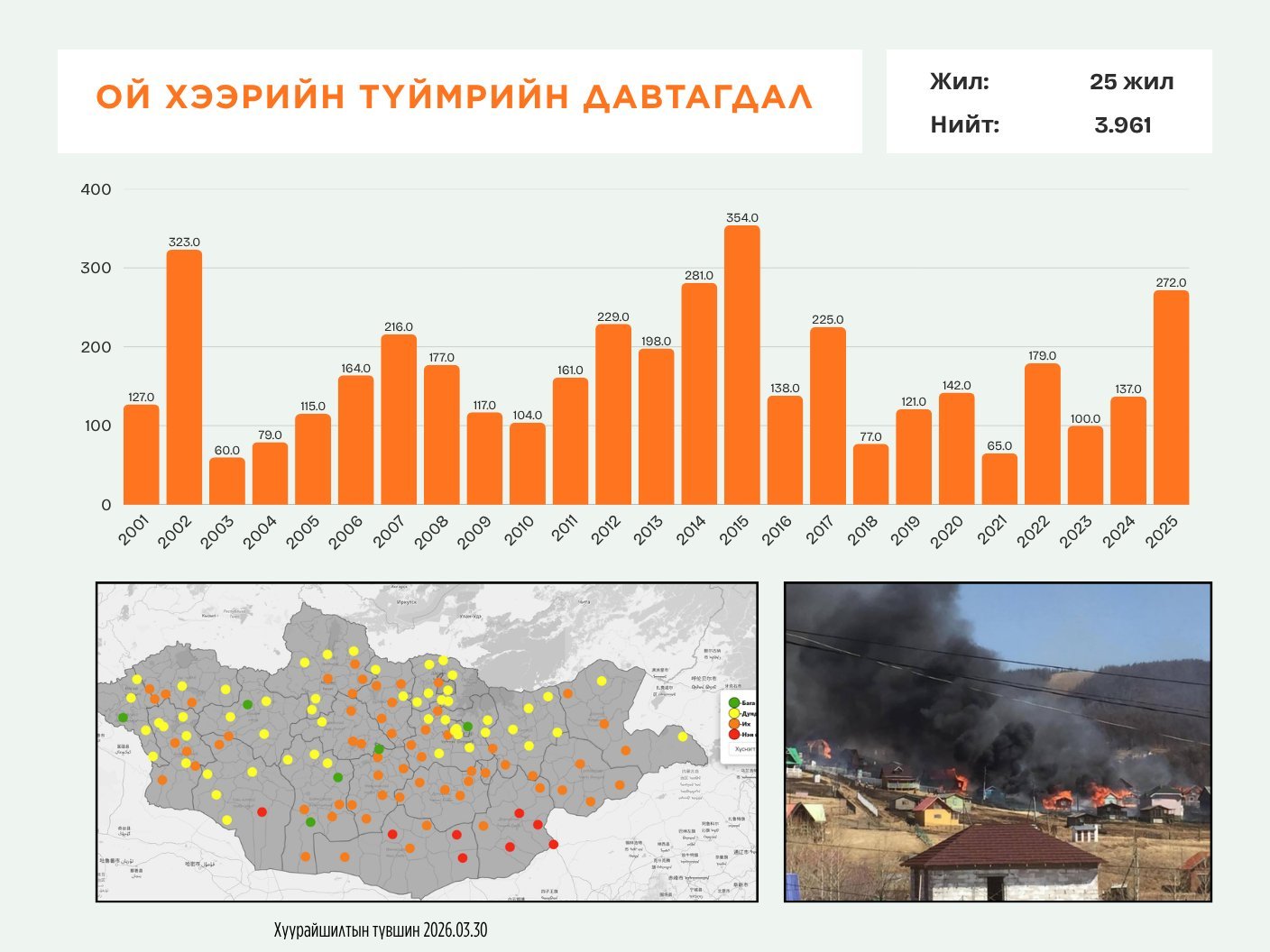This screenshot has width=1270, height=952.
Task: Click the 2014 bar labeled 281.0
Action: [x=699, y=394]
